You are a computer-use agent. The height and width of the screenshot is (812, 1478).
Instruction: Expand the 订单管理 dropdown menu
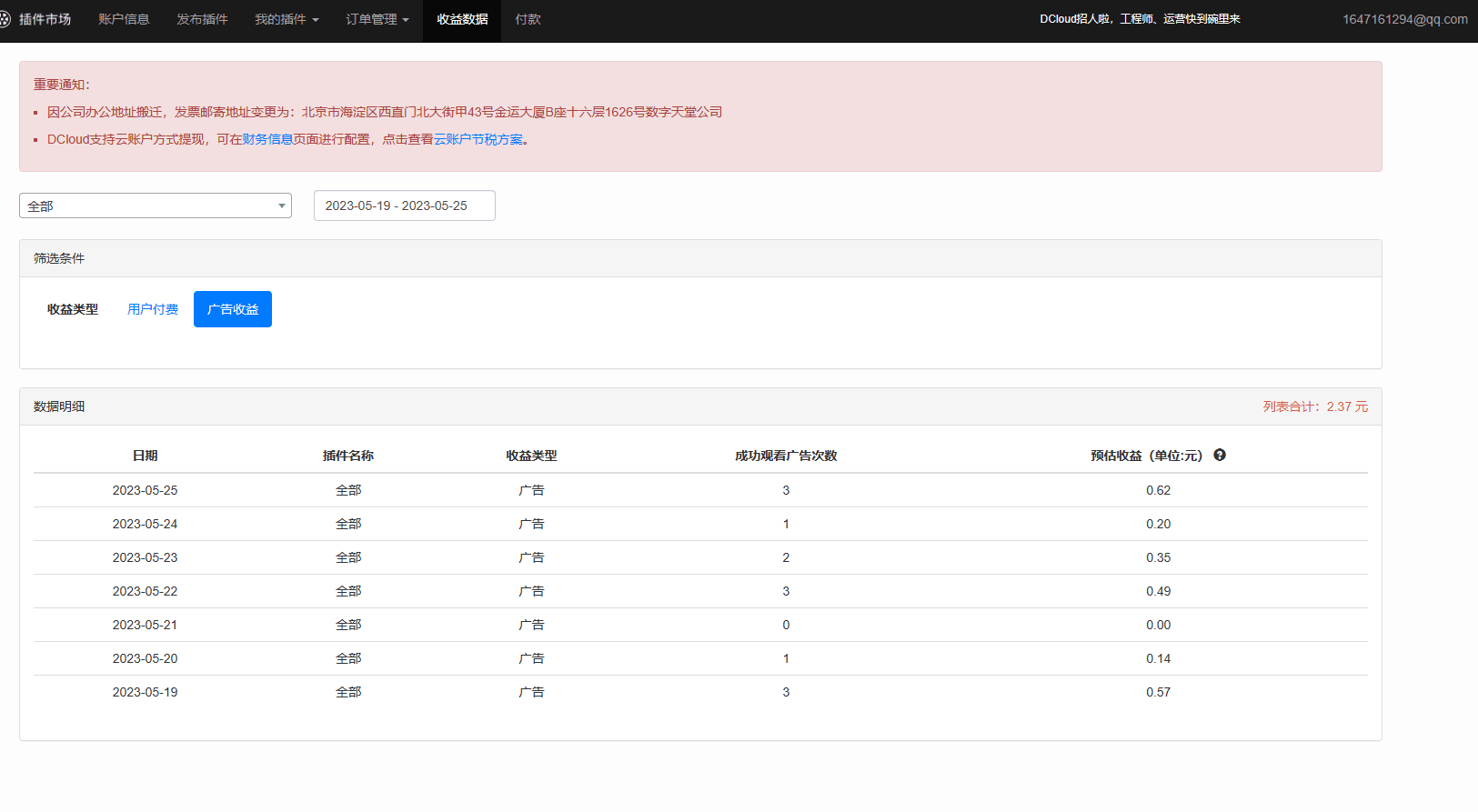point(377,19)
